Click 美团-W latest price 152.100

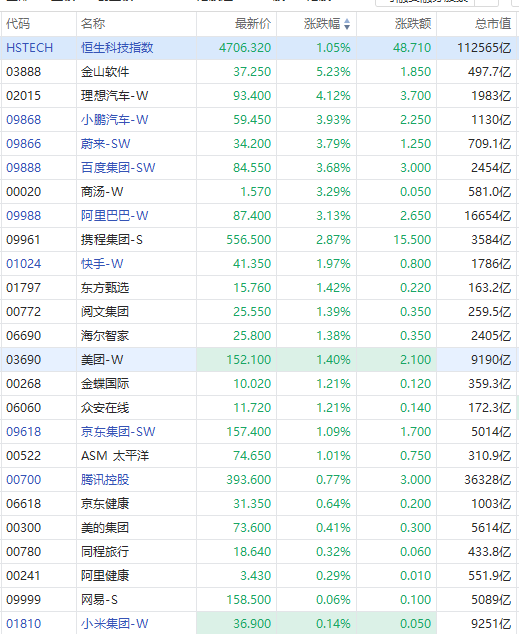click(249, 359)
